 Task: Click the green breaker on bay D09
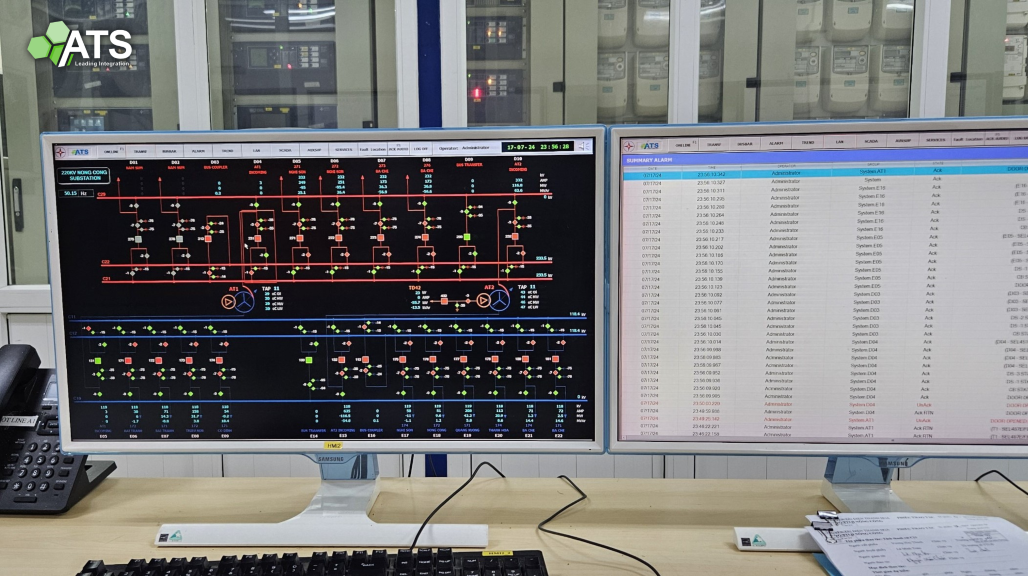[x=466, y=237]
